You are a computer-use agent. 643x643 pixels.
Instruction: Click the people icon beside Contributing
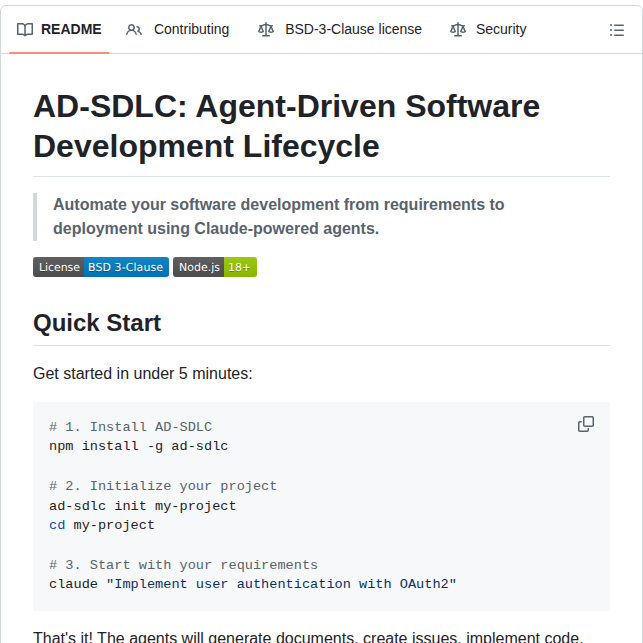(134, 30)
